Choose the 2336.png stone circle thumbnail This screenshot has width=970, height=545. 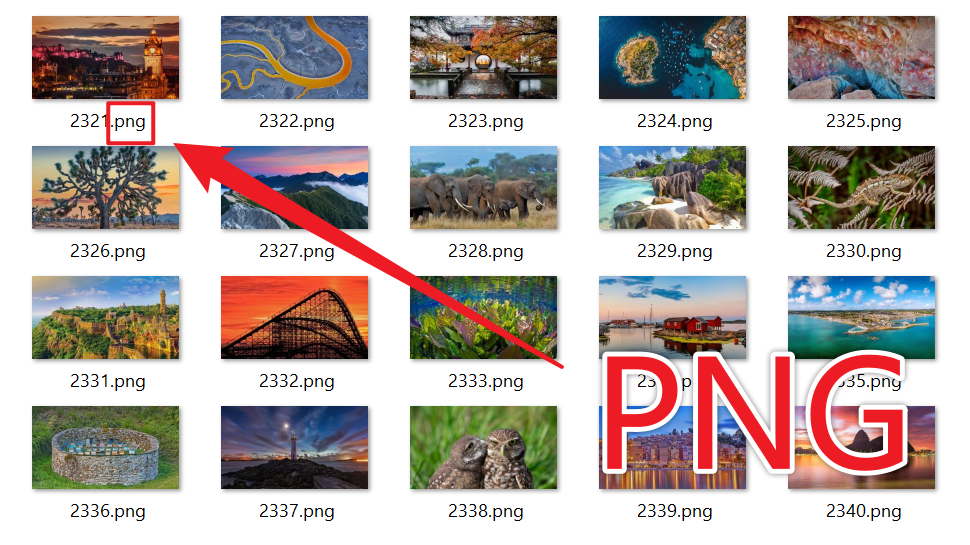click(106, 447)
